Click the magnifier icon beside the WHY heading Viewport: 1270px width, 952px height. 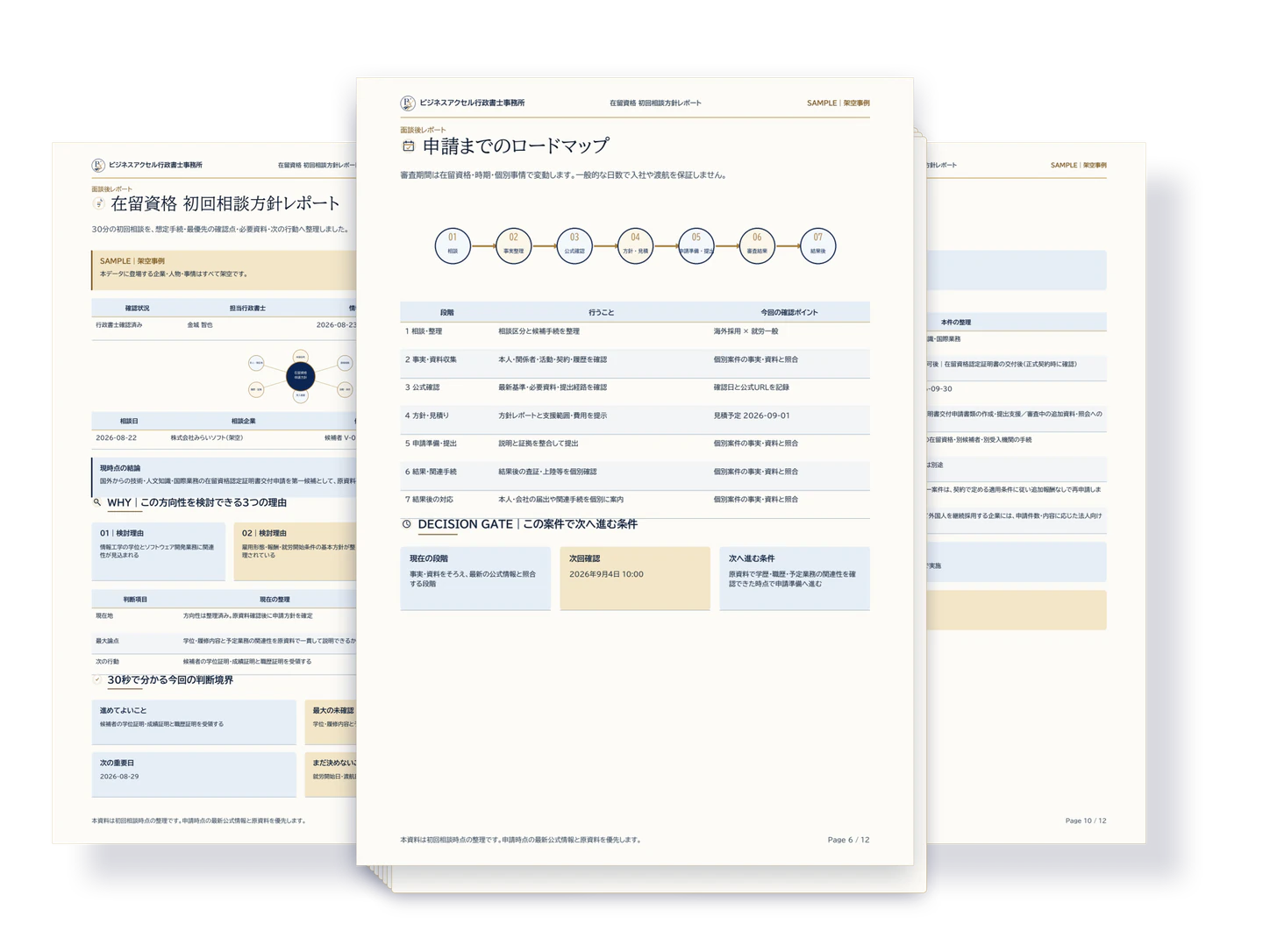tap(97, 502)
